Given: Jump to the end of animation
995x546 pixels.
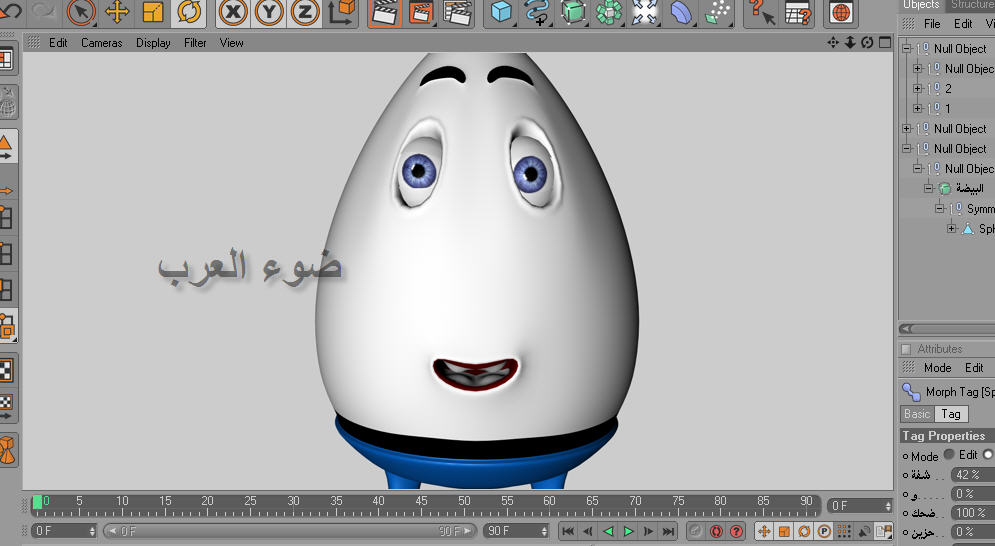Looking at the screenshot, I should click(x=669, y=531).
